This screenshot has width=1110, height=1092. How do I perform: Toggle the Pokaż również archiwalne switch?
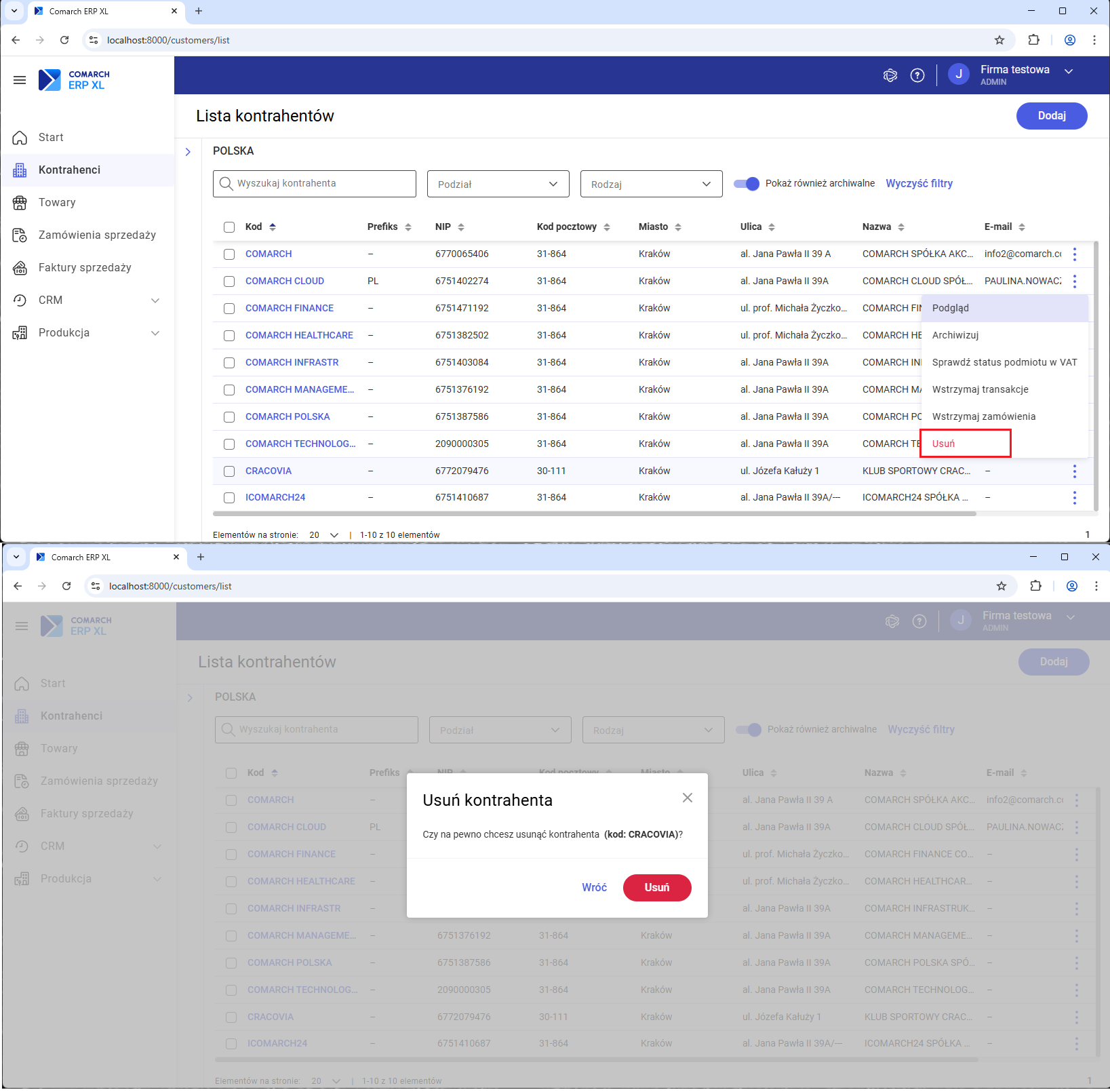click(747, 184)
